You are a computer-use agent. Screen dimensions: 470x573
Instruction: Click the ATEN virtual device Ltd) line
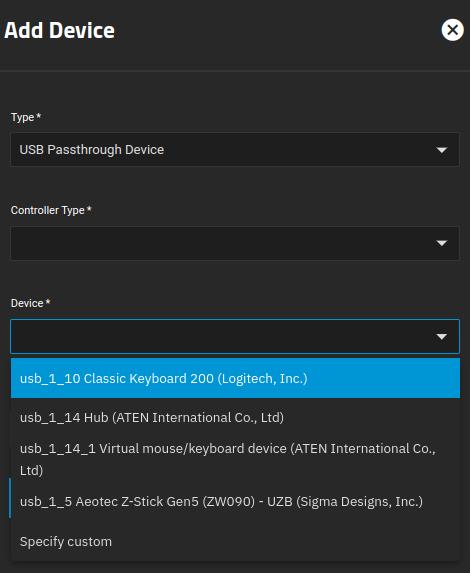pos(31,471)
